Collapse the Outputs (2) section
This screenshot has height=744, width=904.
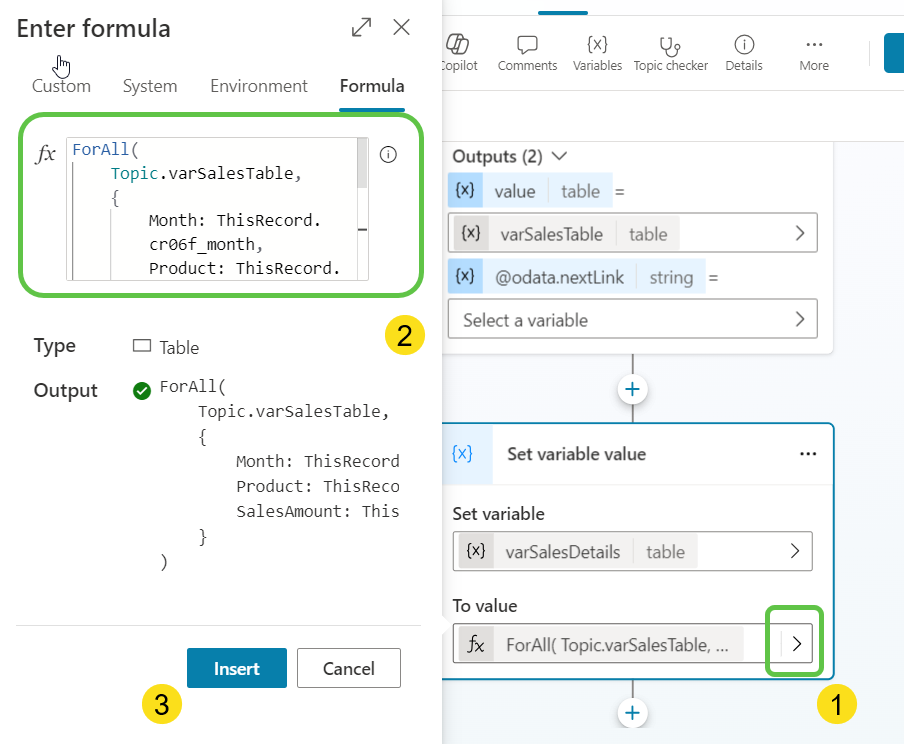[560, 156]
